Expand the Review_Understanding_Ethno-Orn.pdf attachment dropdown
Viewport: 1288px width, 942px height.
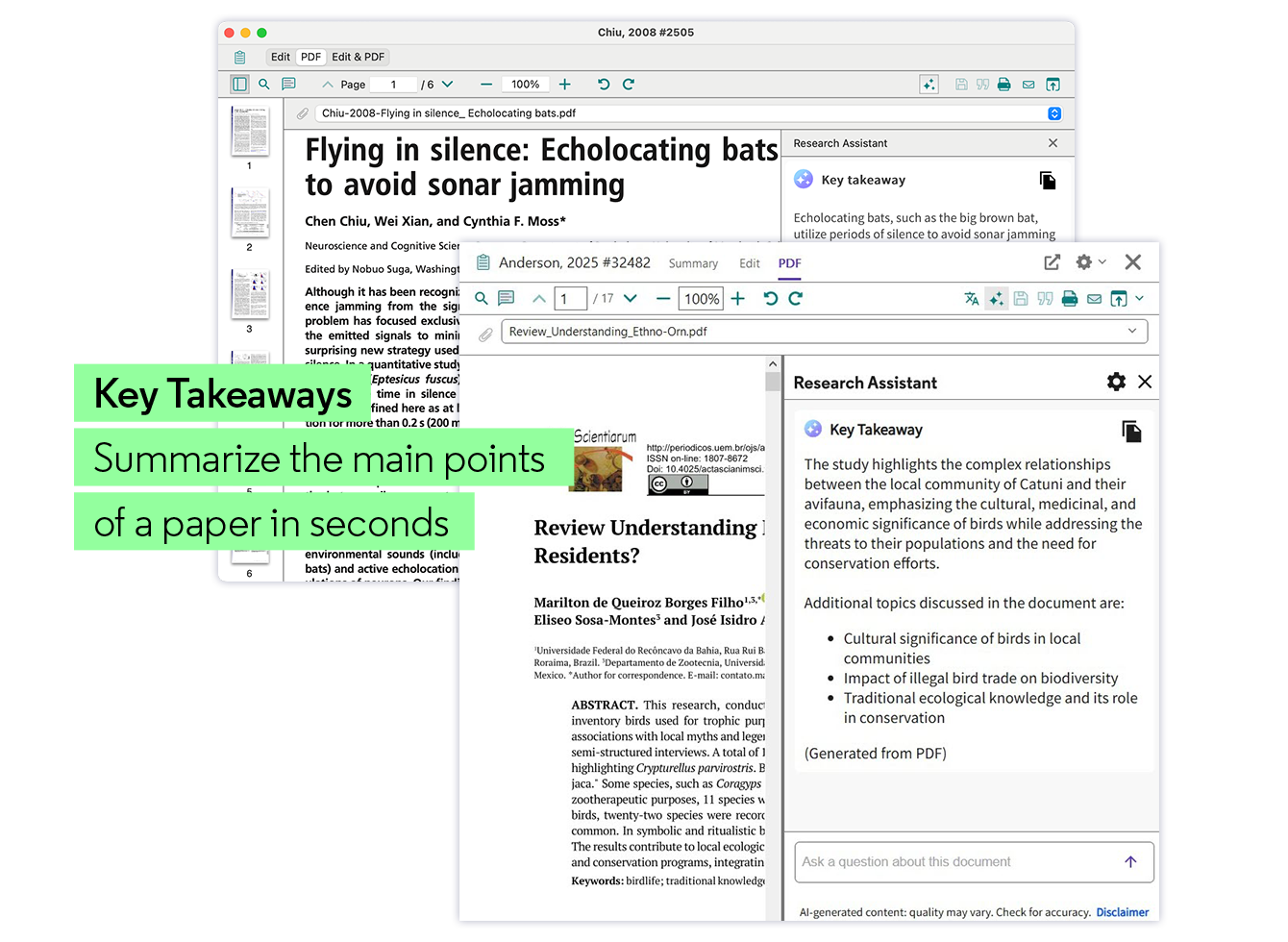click(1132, 331)
